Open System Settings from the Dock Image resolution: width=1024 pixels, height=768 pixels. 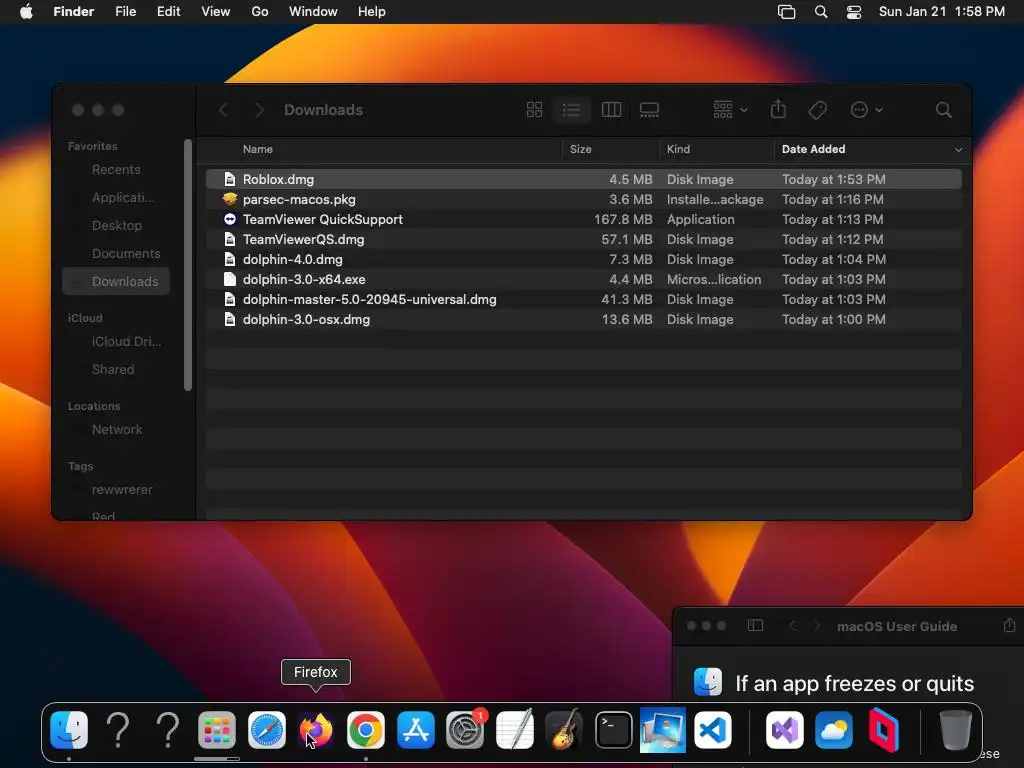(465, 729)
